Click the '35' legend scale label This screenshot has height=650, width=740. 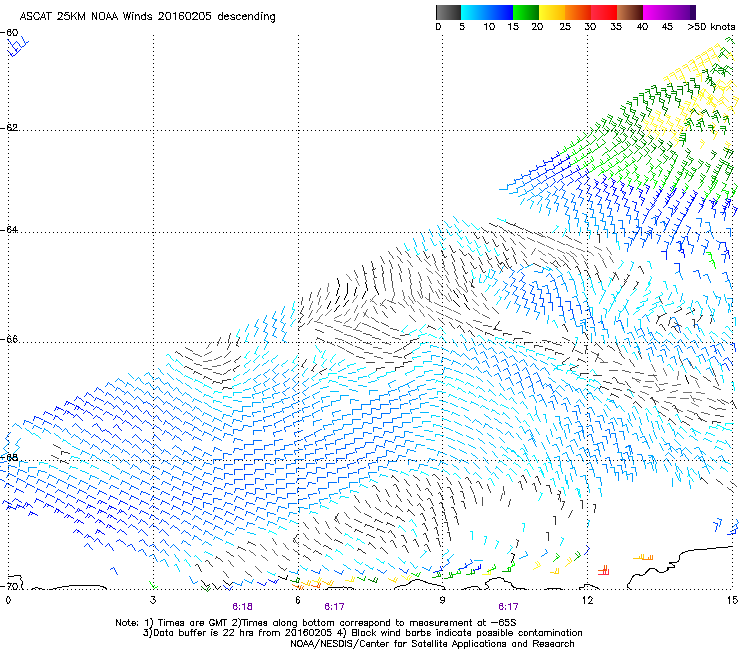(616, 27)
